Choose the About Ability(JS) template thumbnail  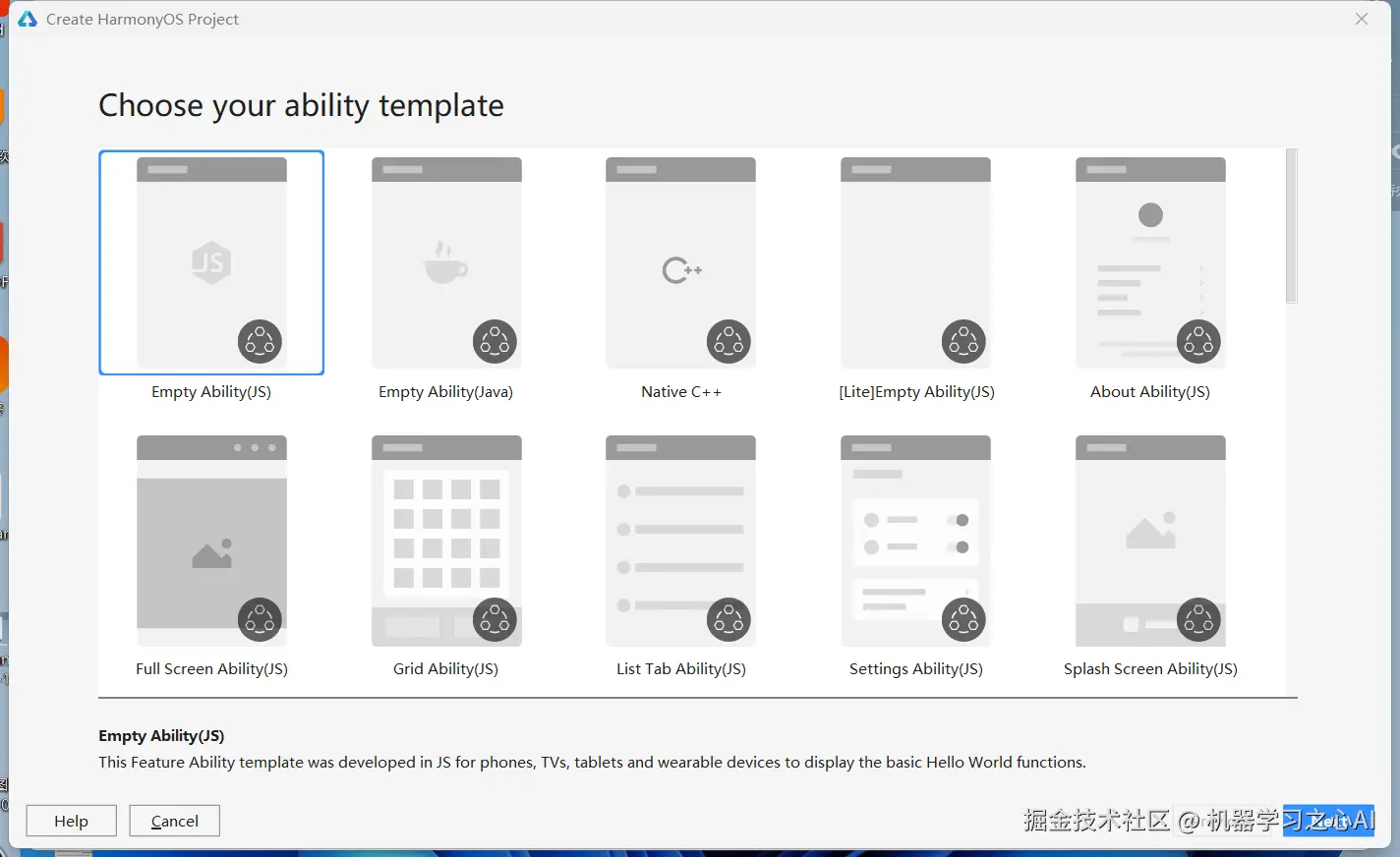[1150, 262]
